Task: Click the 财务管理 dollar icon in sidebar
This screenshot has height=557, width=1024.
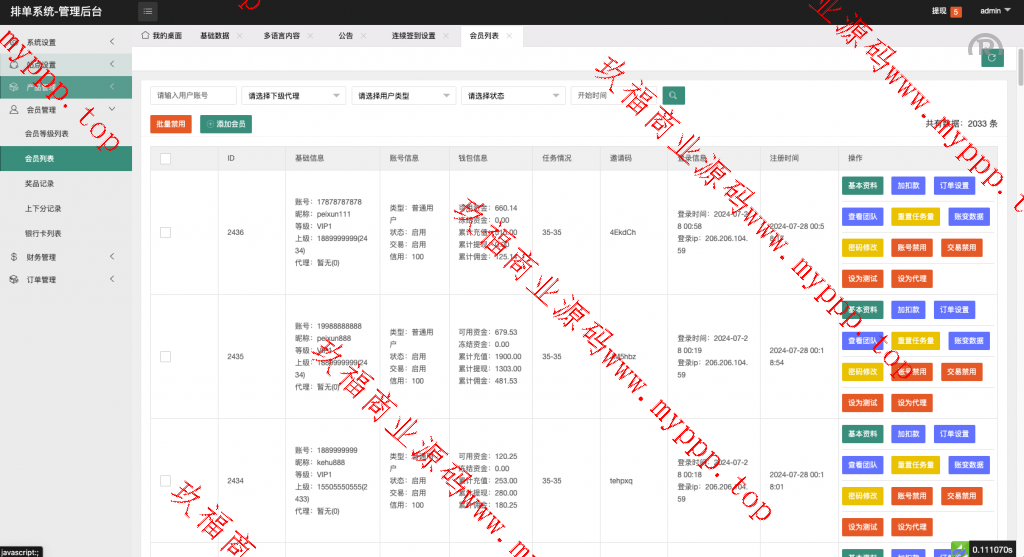Action: click(x=14, y=257)
